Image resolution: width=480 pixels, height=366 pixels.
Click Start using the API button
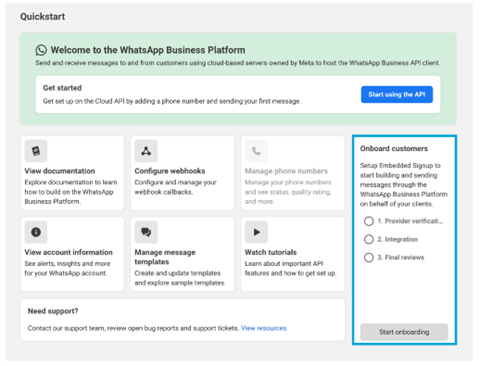pos(397,94)
